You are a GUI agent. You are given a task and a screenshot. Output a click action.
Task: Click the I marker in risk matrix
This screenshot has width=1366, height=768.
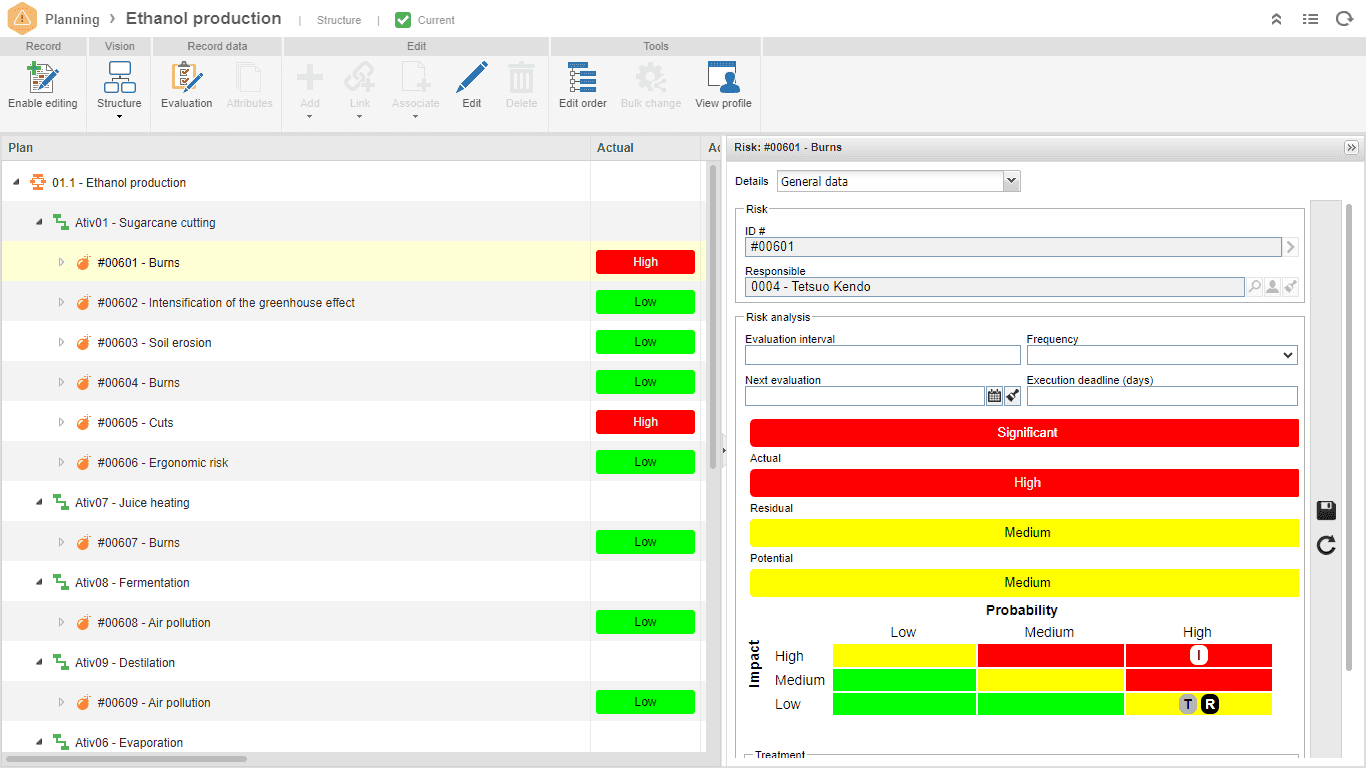point(1199,656)
